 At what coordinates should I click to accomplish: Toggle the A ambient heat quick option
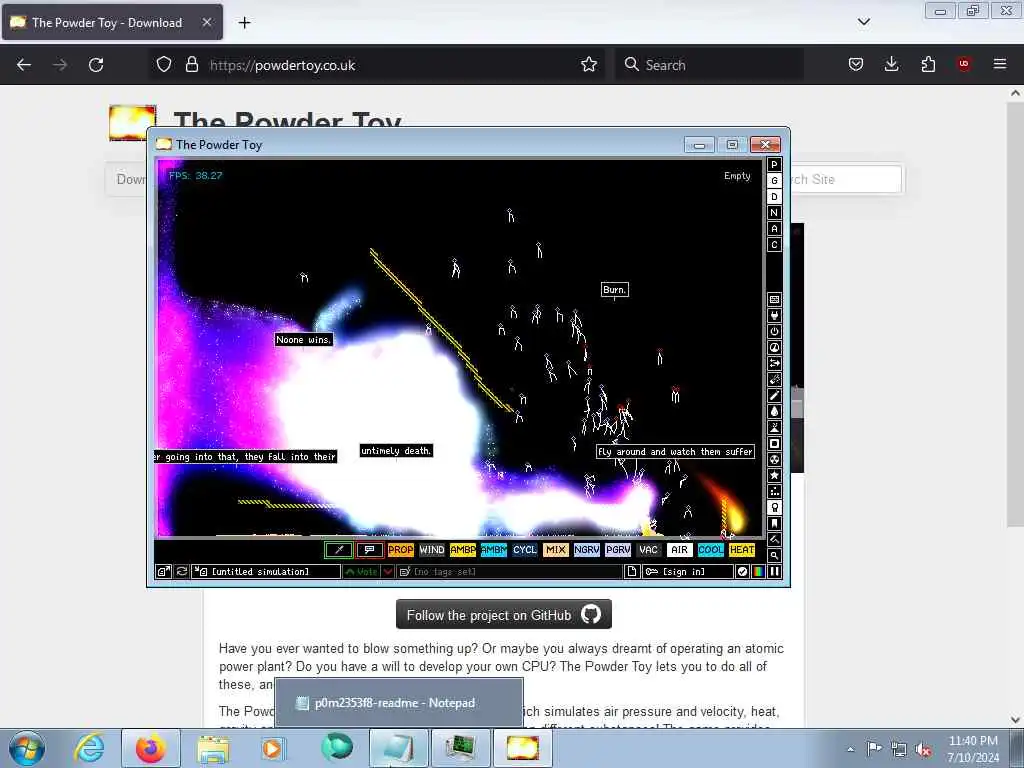(775, 229)
